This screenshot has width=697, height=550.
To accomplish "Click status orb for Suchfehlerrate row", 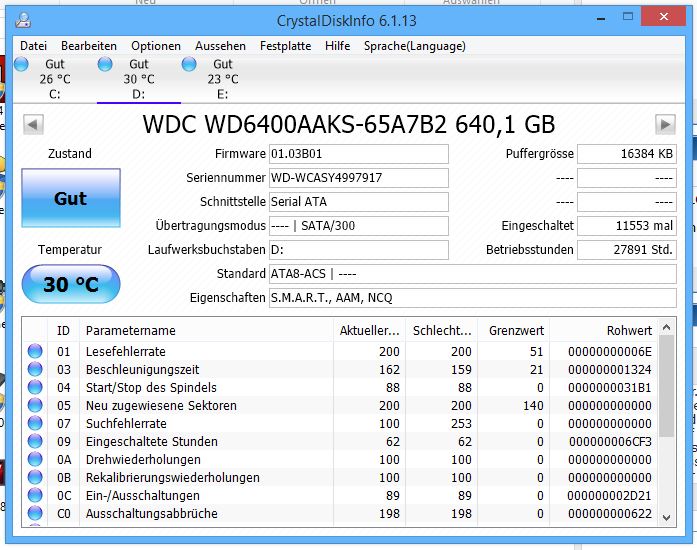I will click(x=35, y=423).
